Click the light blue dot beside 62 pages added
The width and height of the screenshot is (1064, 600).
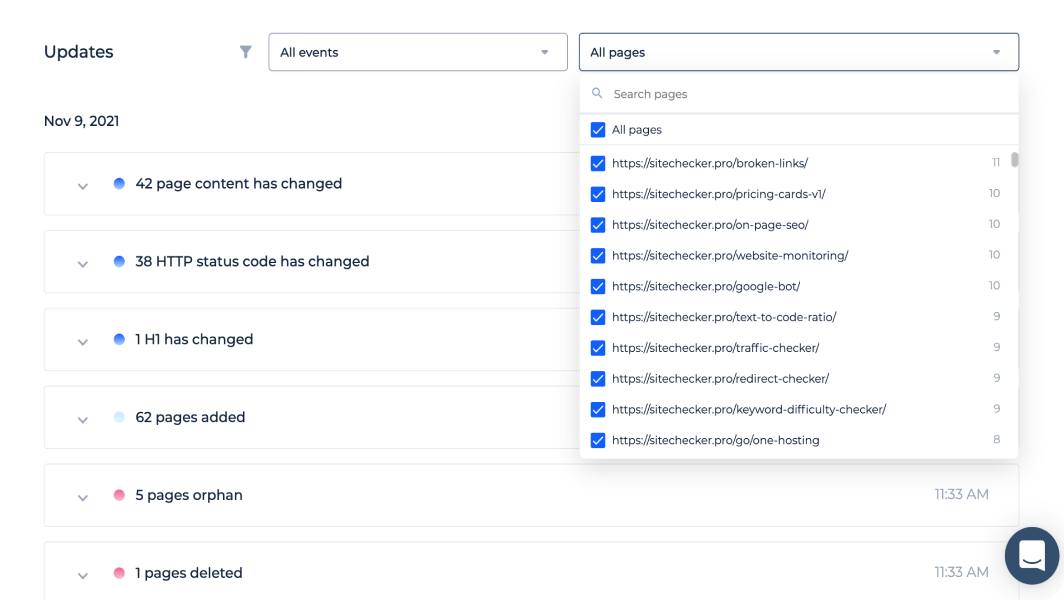[x=119, y=417]
